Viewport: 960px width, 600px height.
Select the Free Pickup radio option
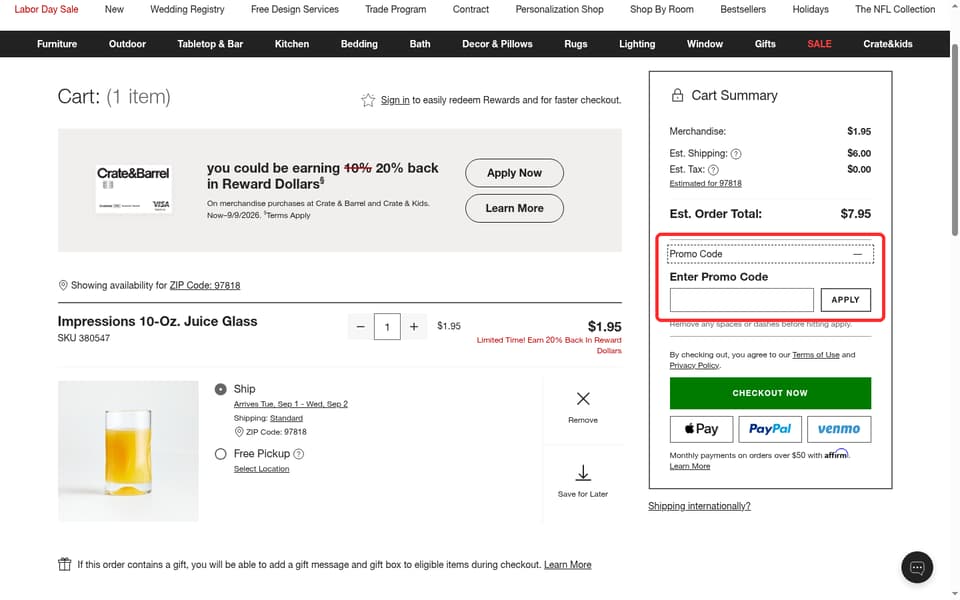pyautogui.click(x=220, y=454)
